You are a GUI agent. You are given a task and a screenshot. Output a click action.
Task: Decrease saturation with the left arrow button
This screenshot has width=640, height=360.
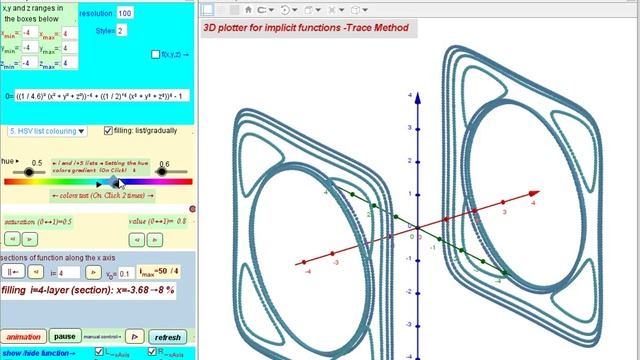[x=13, y=239]
